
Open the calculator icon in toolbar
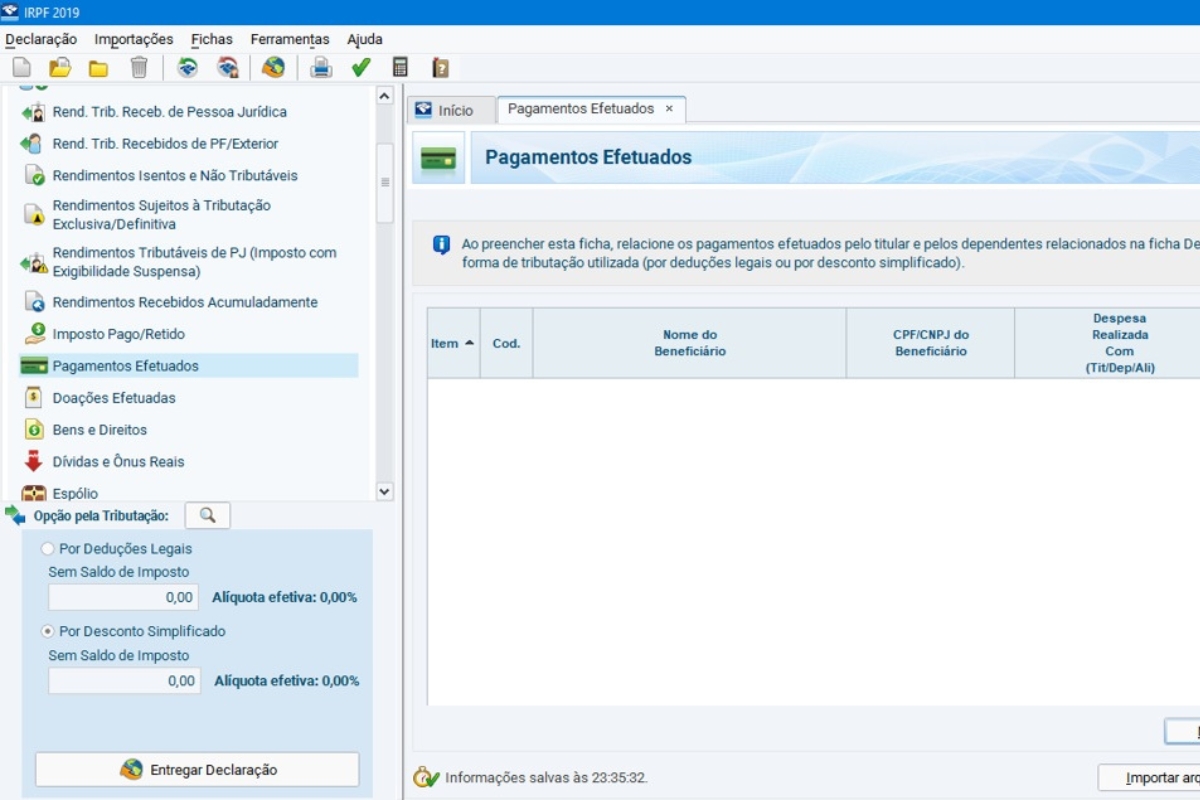[x=400, y=68]
